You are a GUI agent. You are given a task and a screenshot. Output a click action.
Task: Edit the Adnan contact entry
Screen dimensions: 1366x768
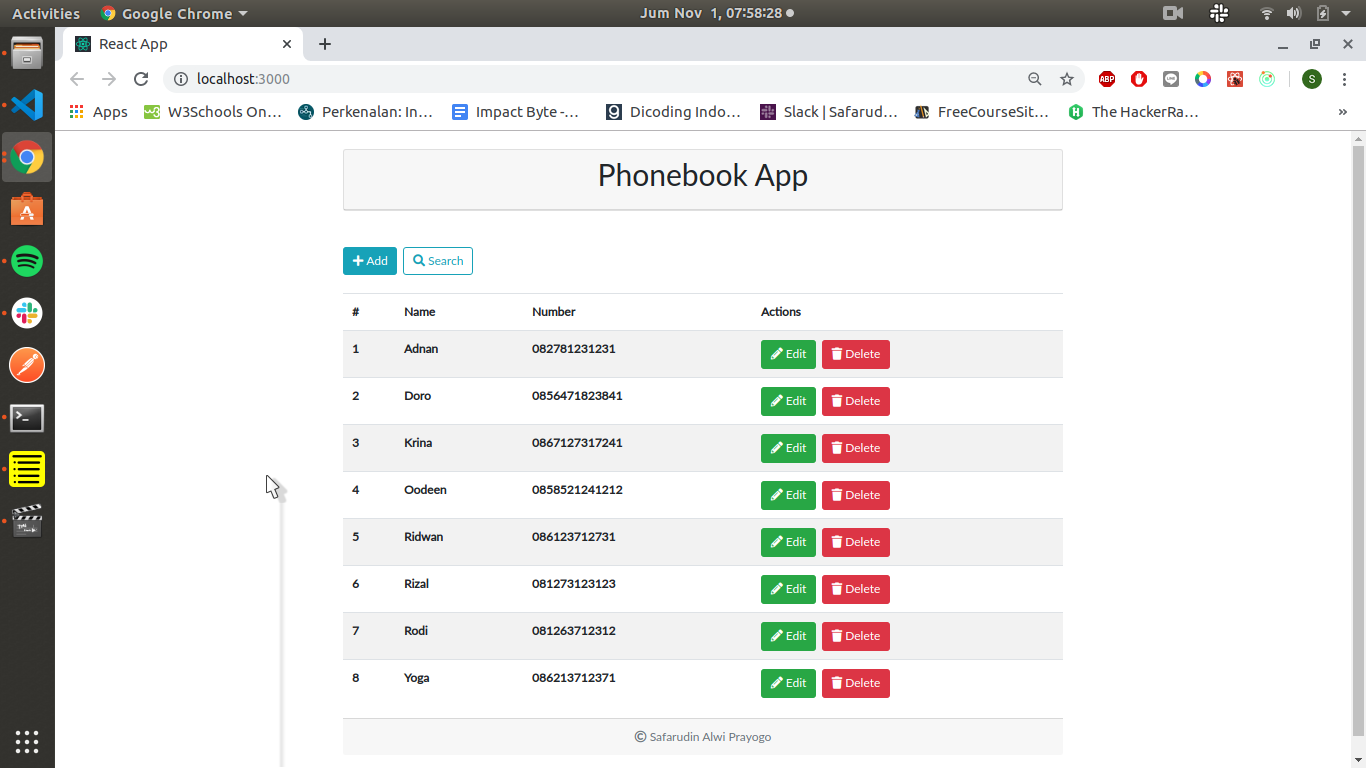(x=788, y=354)
